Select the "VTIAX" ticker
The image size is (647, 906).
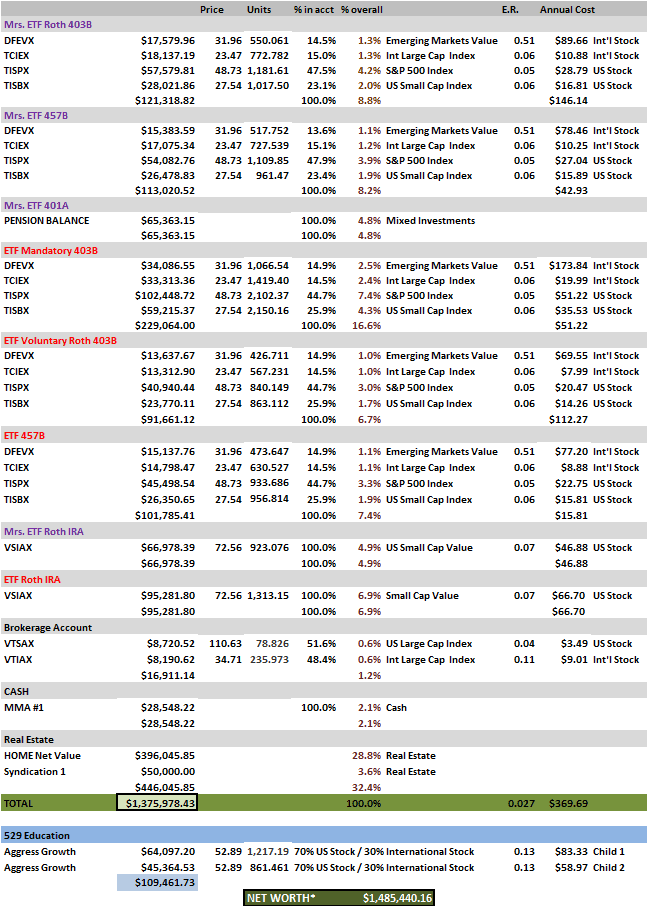coord(18,659)
